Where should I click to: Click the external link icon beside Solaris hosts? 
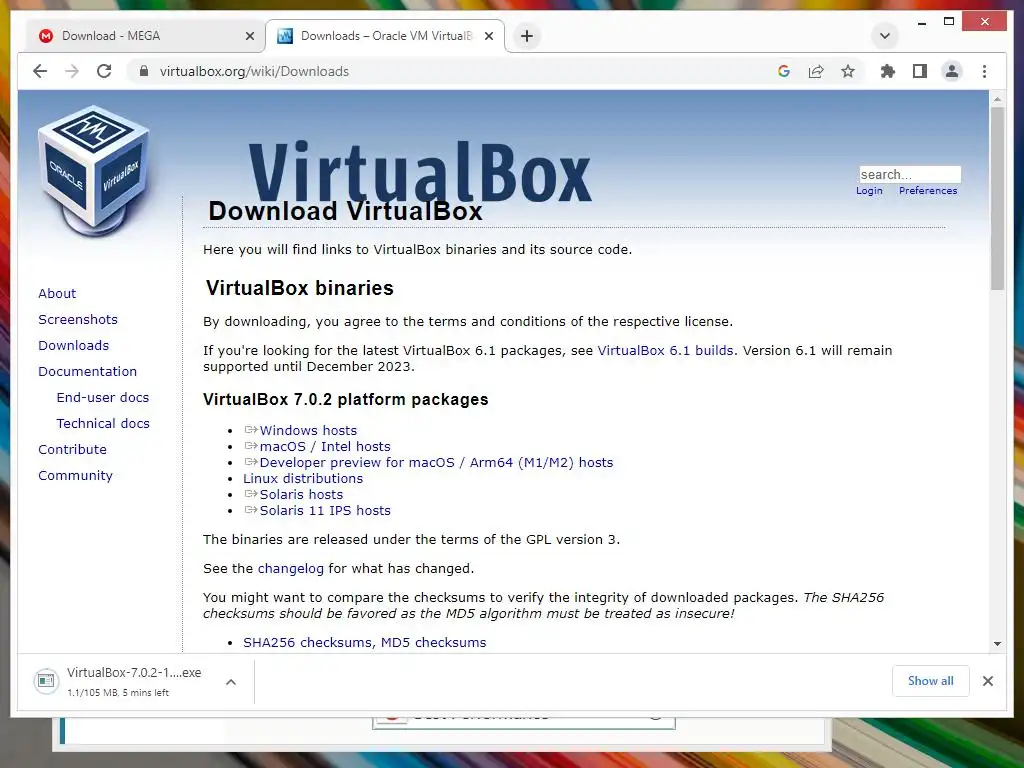[x=251, y=494]
